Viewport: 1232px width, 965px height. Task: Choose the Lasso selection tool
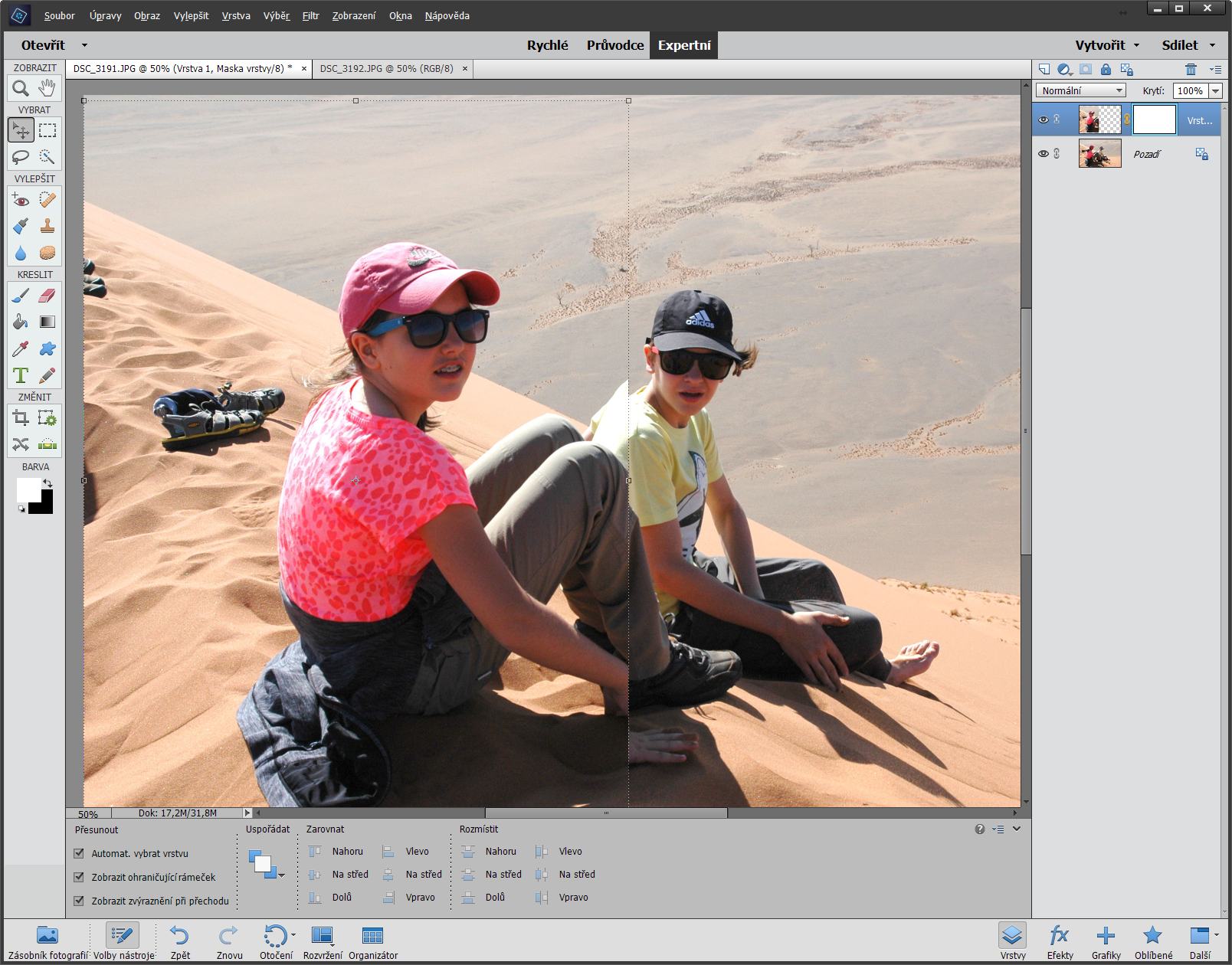[x=21, y=157]
